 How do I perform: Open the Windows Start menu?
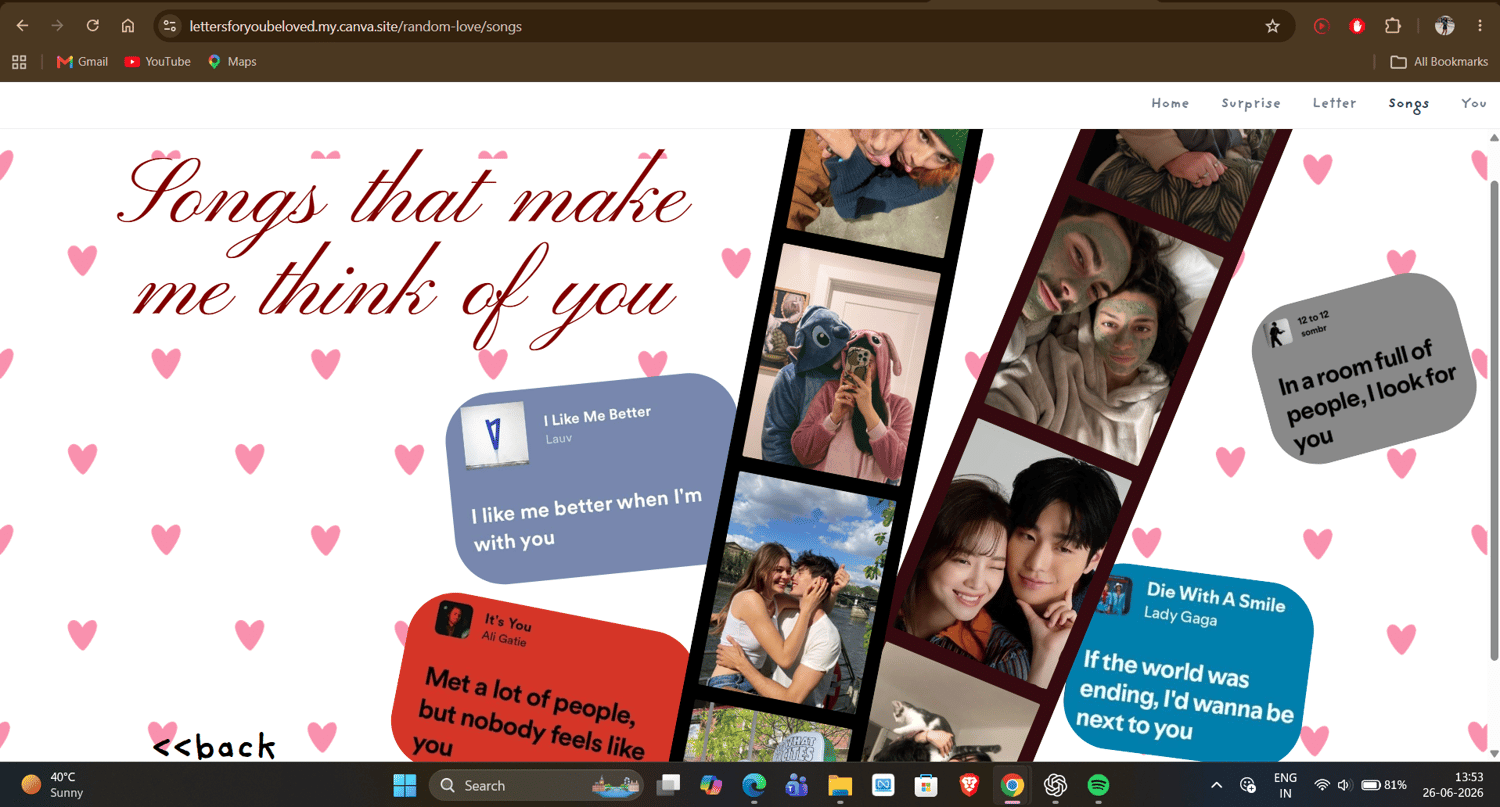(405, 785)
